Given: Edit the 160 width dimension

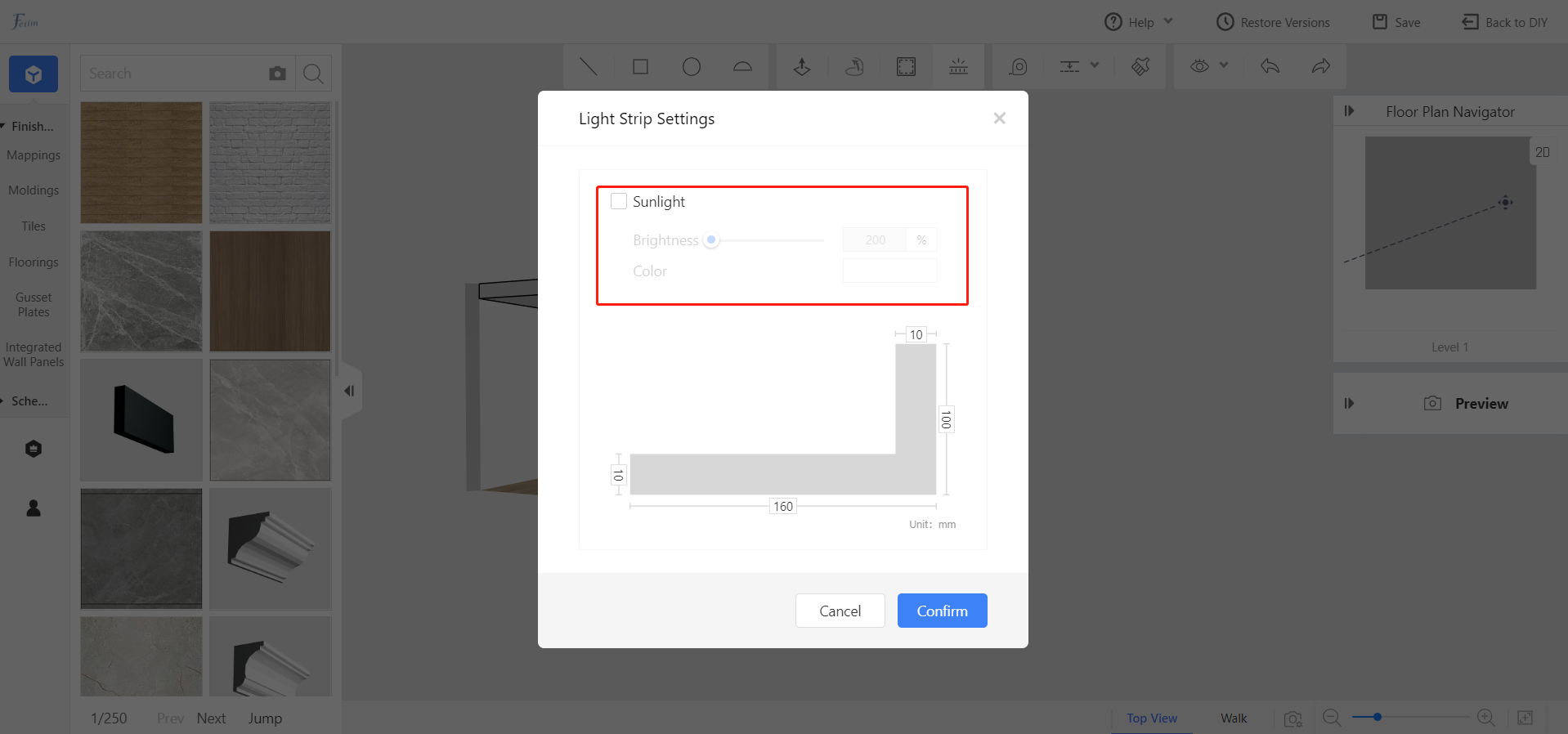Looking at the screenshot, I should pyautogui.click(x=783, y=507).
